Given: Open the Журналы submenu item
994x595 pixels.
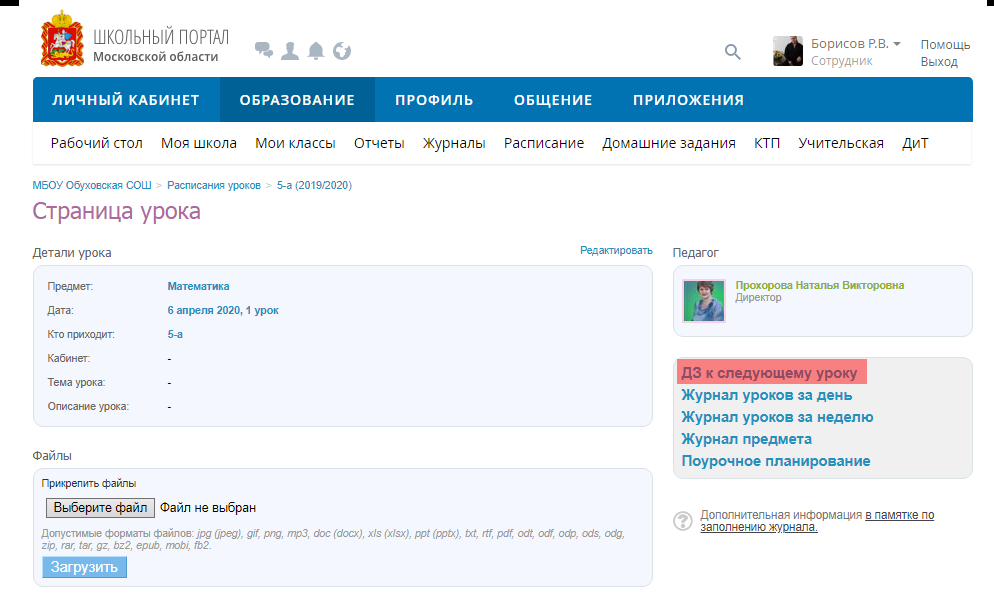Looking at the screenshot, I should click(454, 143).
